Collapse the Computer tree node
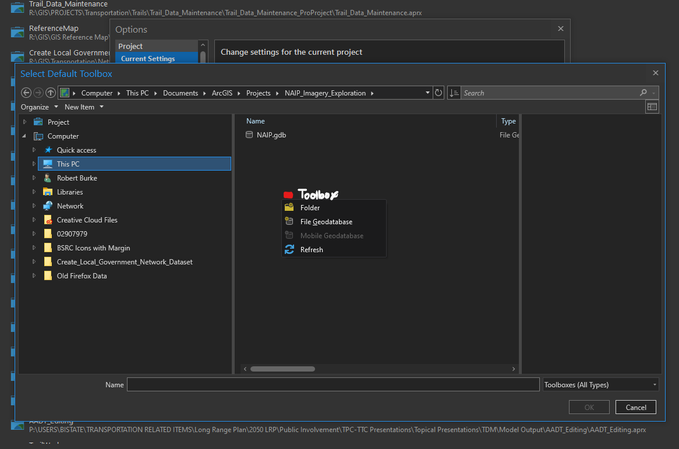This screenshot has height=449, width=679. (x=25, y=136)
